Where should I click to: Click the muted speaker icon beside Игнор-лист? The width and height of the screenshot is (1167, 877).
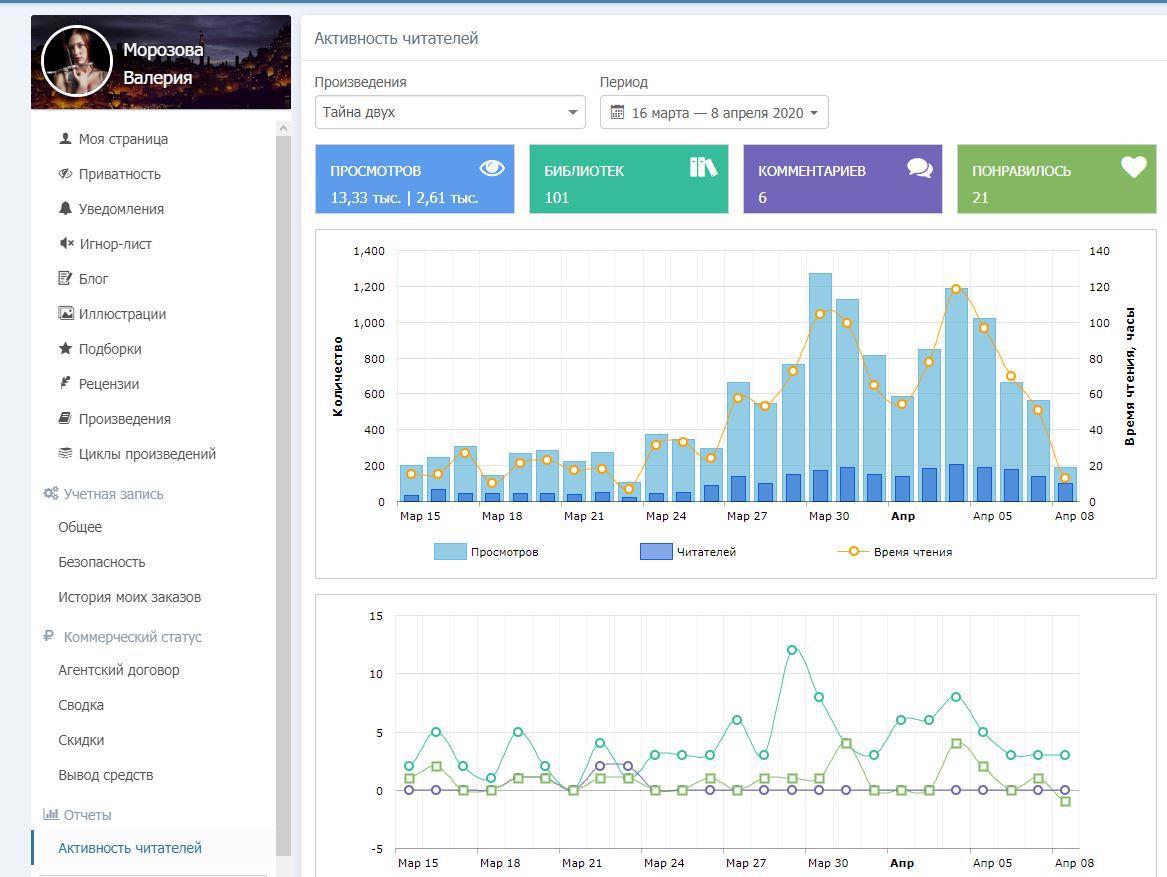pos(66,244)
